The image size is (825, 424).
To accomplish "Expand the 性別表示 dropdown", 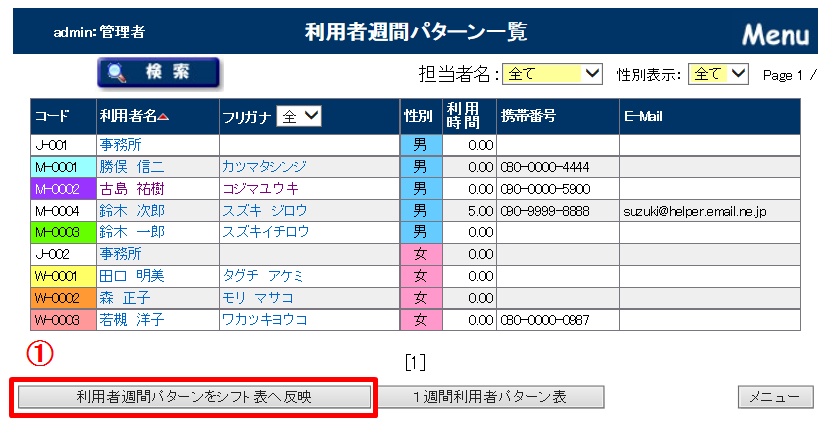I will (719, 74).
